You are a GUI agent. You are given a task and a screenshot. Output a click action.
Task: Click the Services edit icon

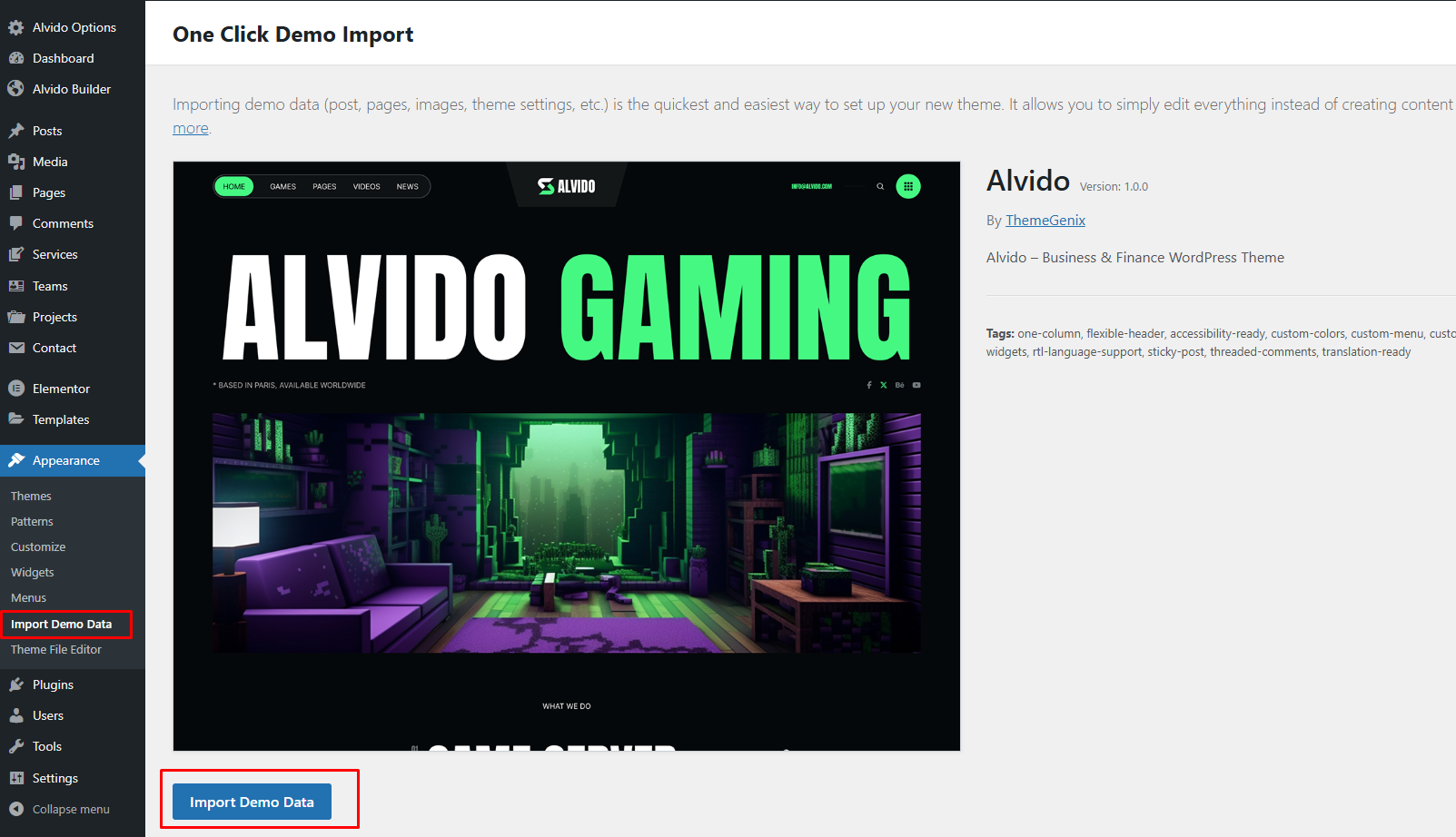16,254
